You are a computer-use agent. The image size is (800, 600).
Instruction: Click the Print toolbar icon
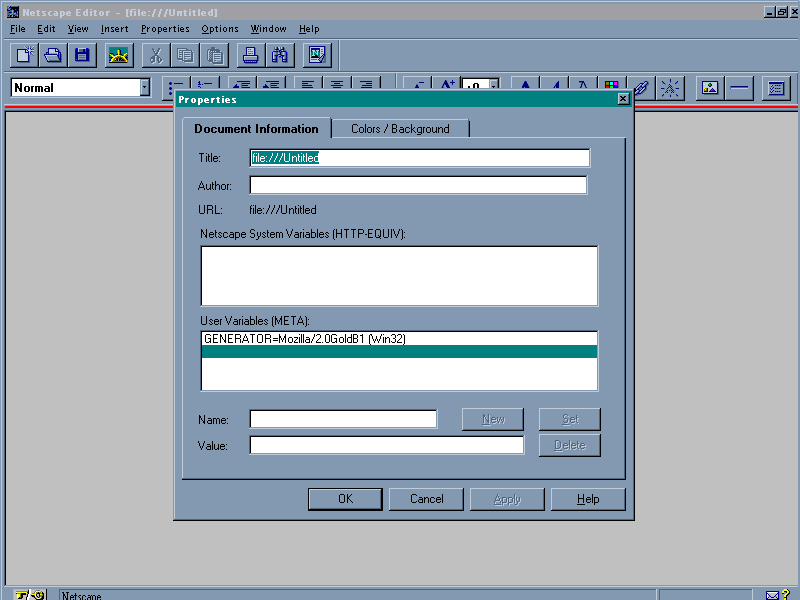pyautogui.click(x=252, y=55)
